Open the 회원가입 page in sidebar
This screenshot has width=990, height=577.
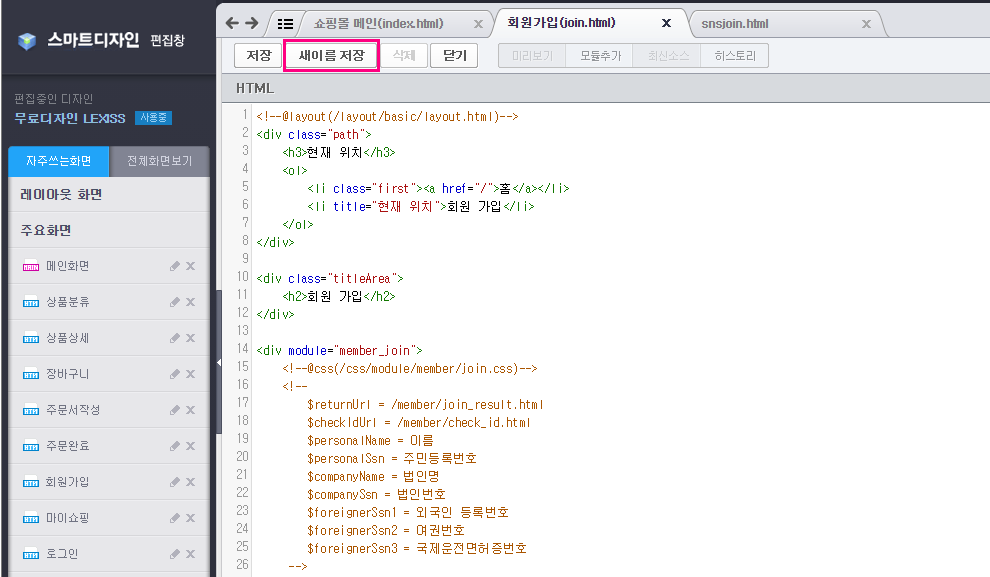68,482
